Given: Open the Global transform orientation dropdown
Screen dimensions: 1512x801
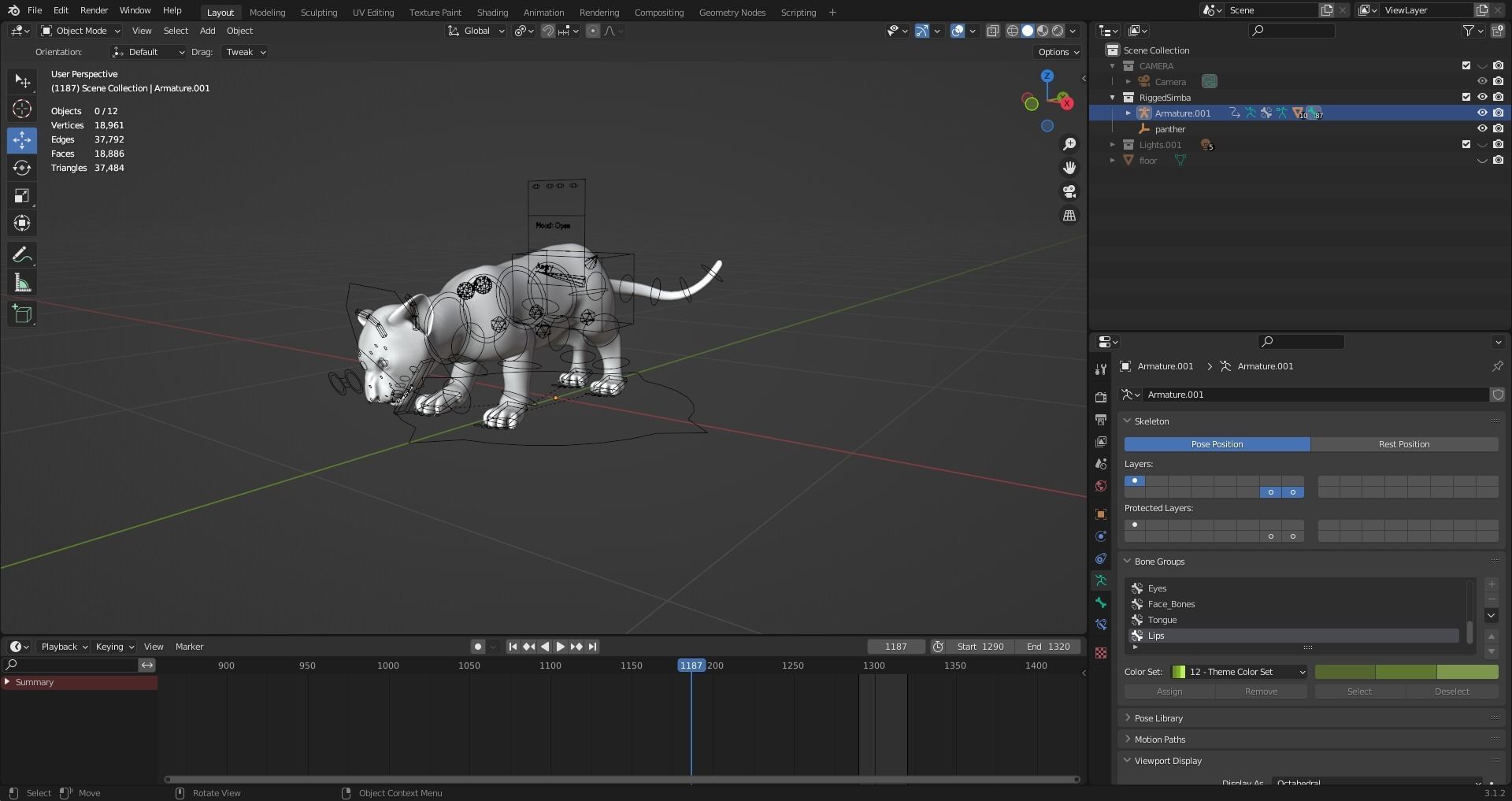Looking at the screenshot, I should tap(476, 31).
